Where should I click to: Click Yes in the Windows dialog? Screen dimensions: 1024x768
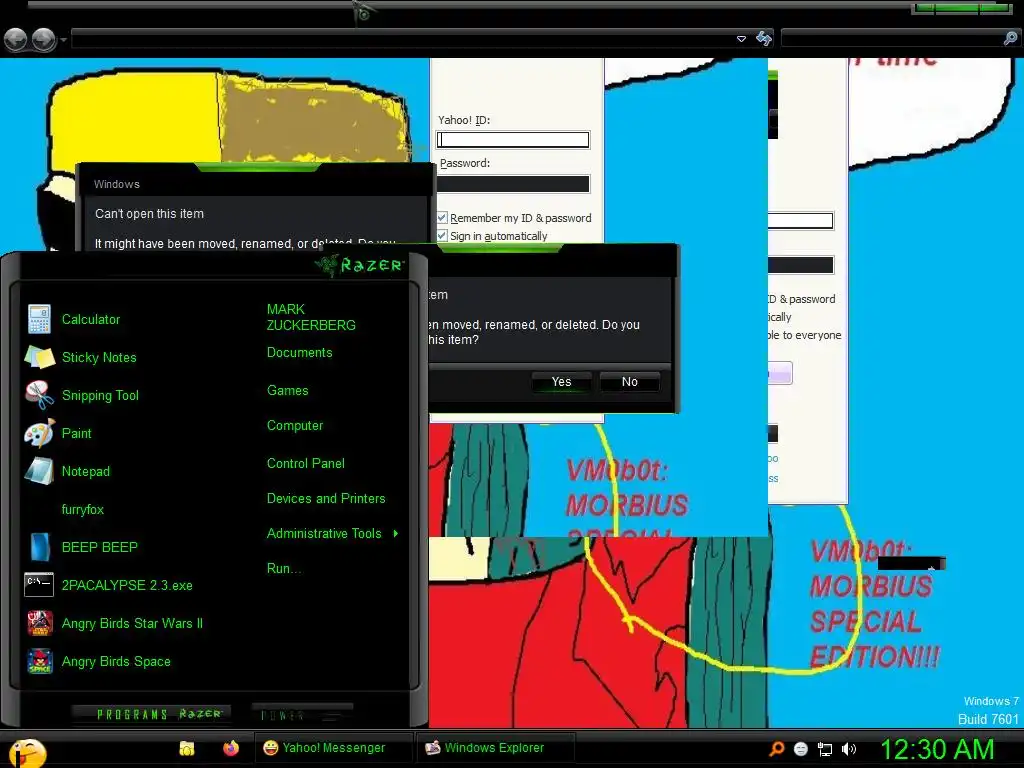point(562,381)
